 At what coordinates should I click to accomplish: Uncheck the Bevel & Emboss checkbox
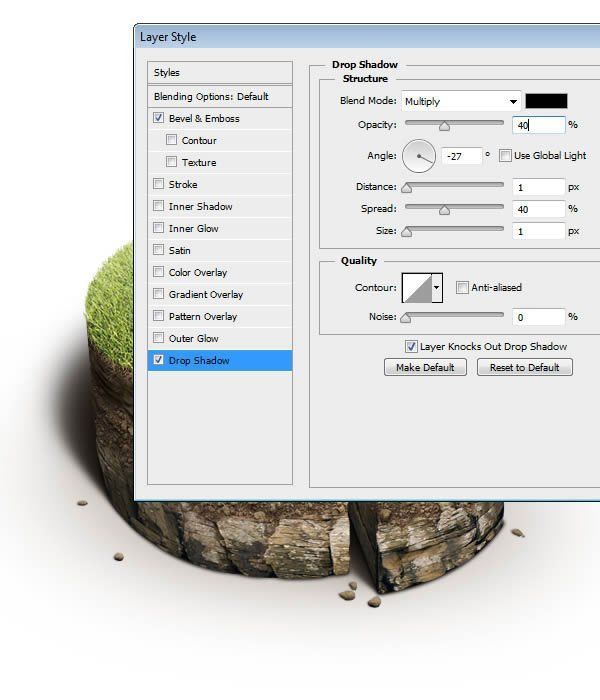pyautogui.click(x=158, y=118)
